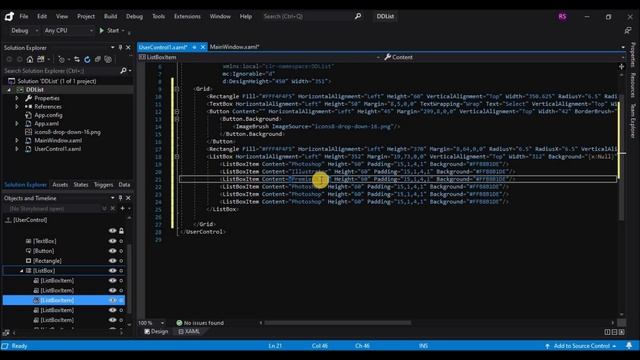Click the search magnifier in Solution Explorer
Viewport: 640px width, 360px height.
coord(123,71)
